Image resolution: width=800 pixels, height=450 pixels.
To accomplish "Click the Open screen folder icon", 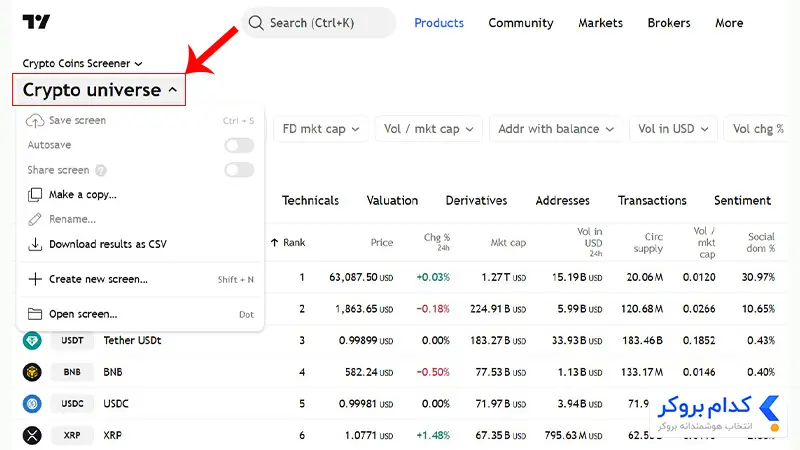I will [35, 314].
